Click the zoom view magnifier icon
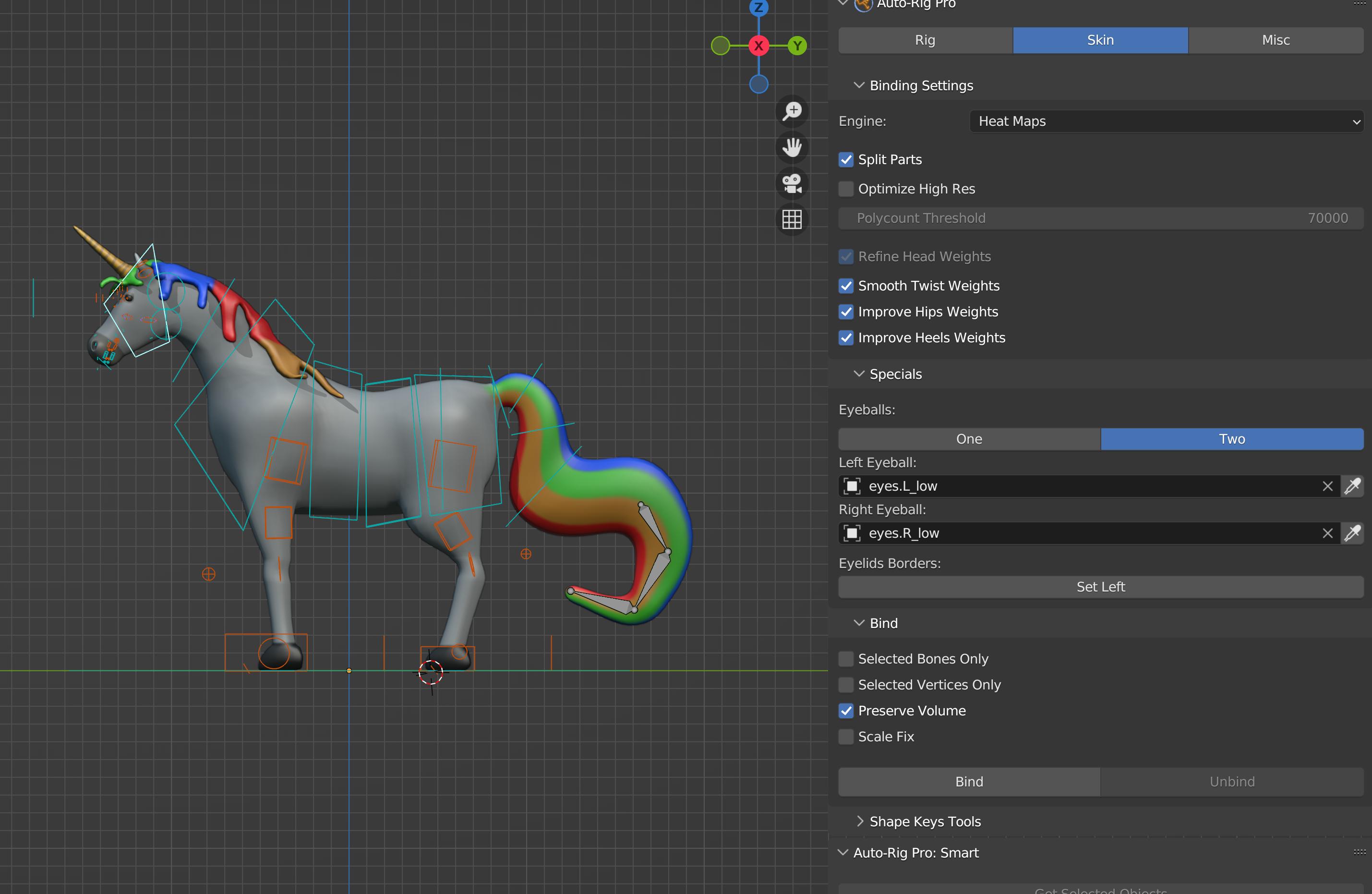This screenshot has height=894, width=1372. coord(793,110)
